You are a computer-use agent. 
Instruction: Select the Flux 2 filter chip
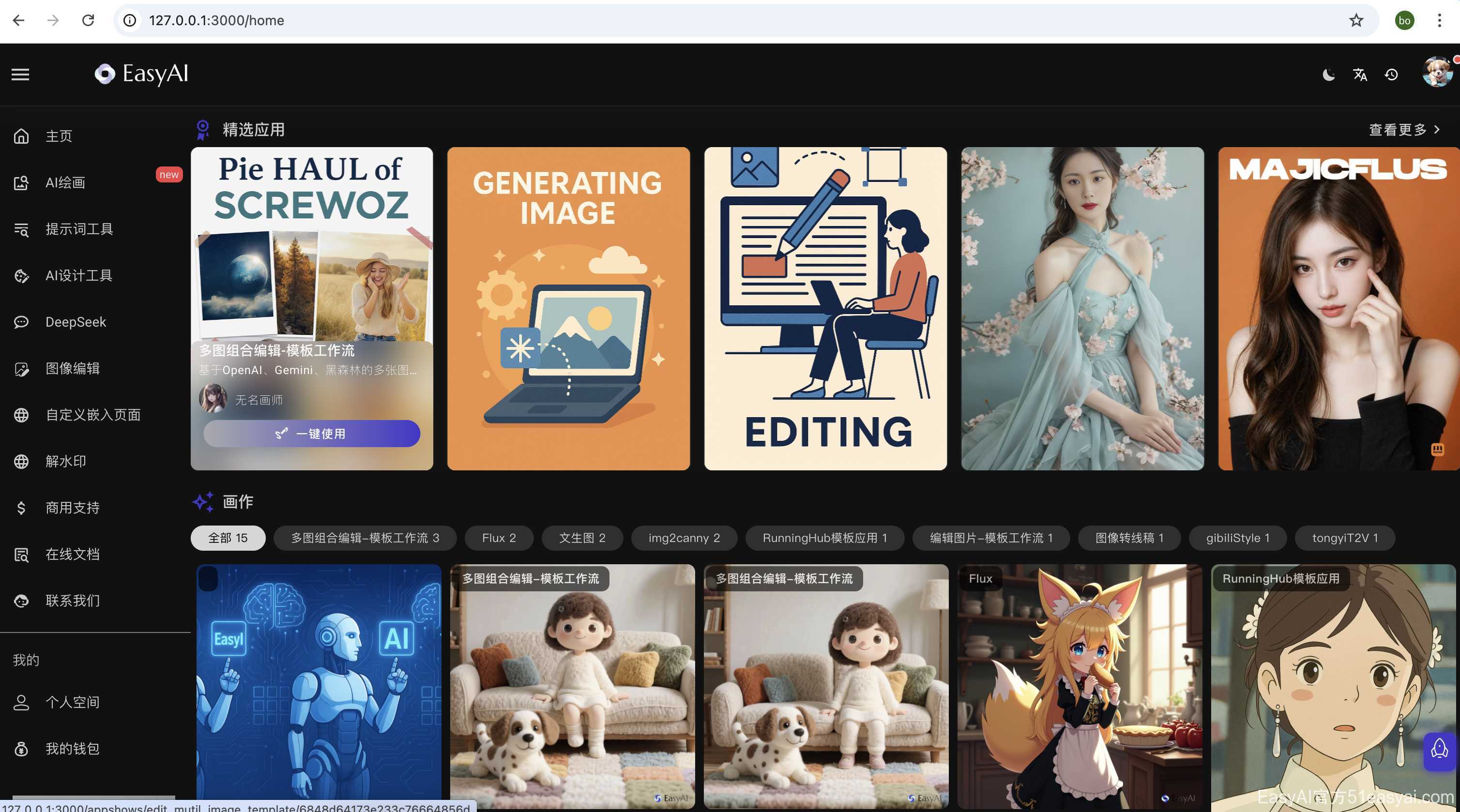[x=499, y=538]
